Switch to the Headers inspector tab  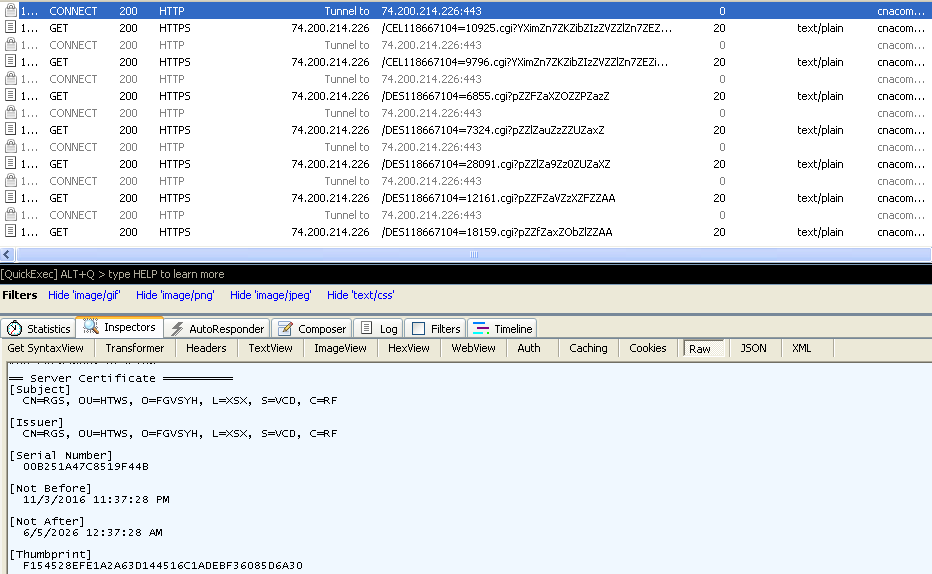click(206, 348)
